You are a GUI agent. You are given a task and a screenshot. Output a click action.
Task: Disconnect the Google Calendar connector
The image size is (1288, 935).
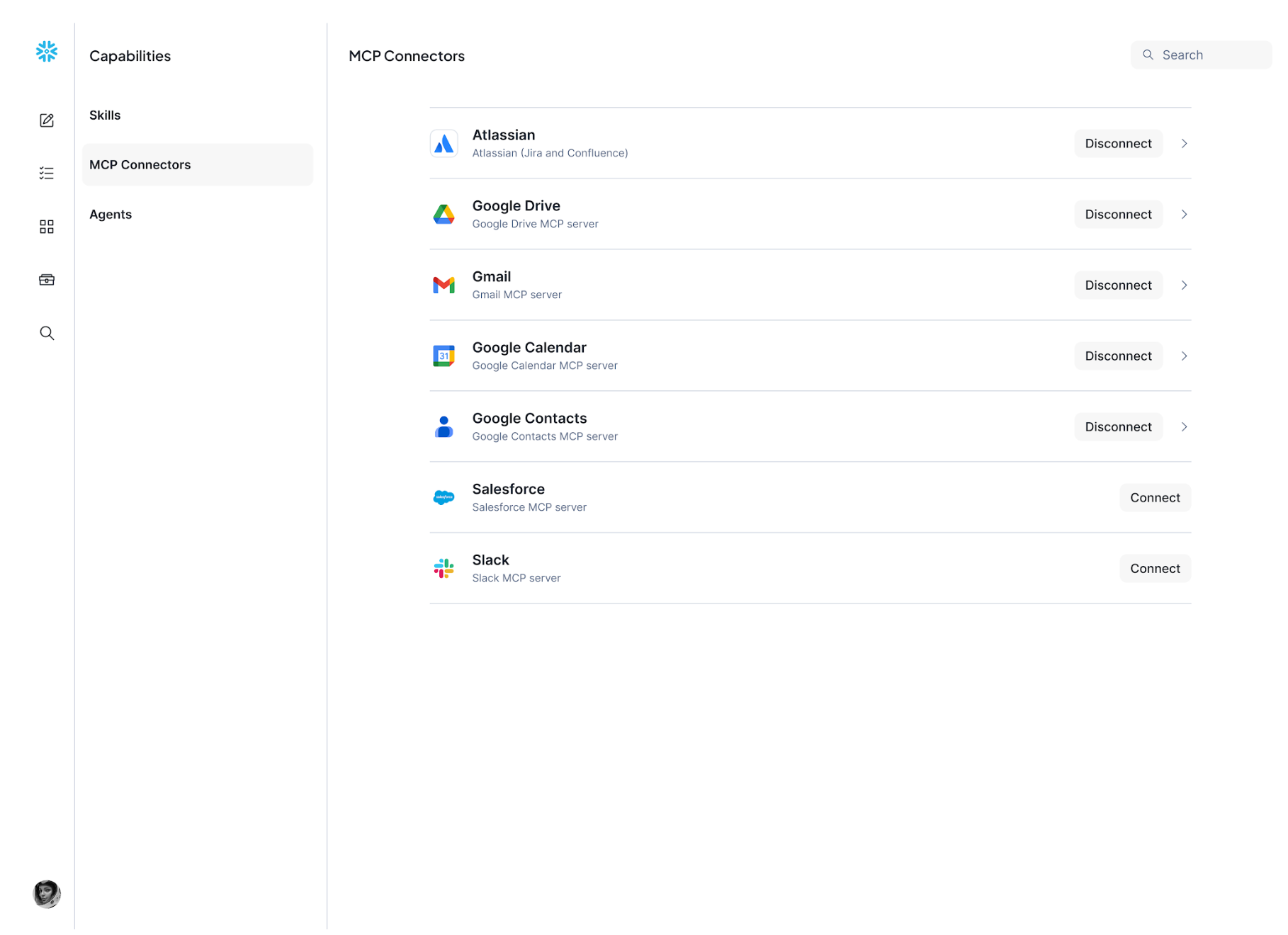1119,356
